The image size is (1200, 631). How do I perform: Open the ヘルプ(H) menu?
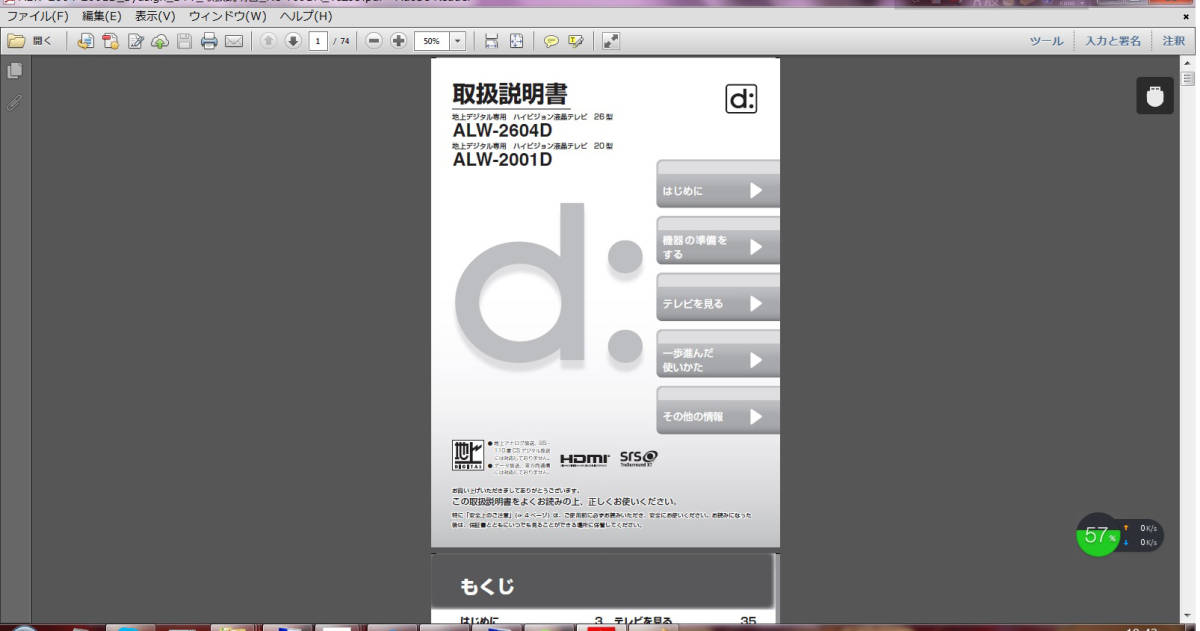[306, 16]
